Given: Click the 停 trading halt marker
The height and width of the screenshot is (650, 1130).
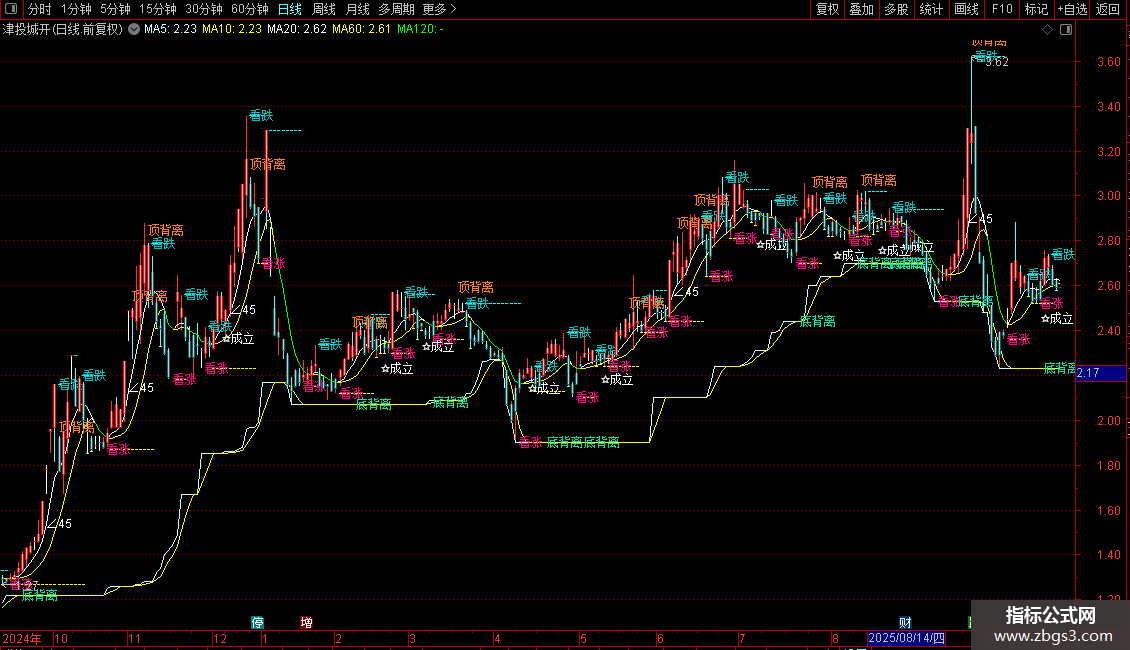Looking at the screenshot, I should (x=257, y=622).
